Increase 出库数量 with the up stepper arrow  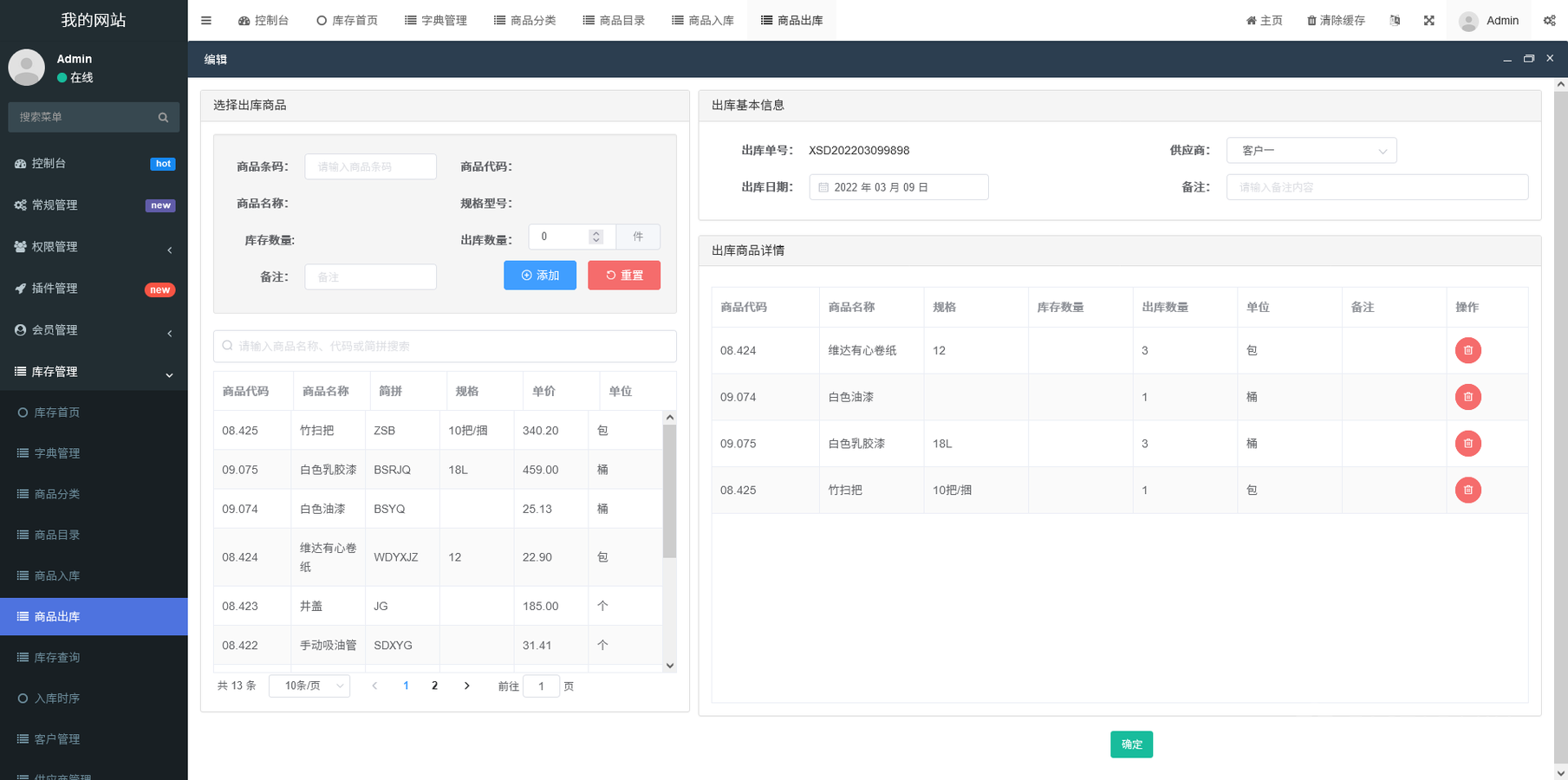click(595, 232)
